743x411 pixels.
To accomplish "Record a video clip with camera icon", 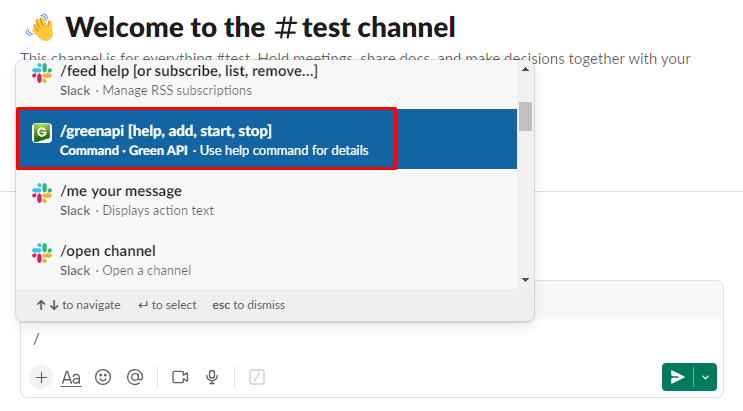I will (180, 377).
